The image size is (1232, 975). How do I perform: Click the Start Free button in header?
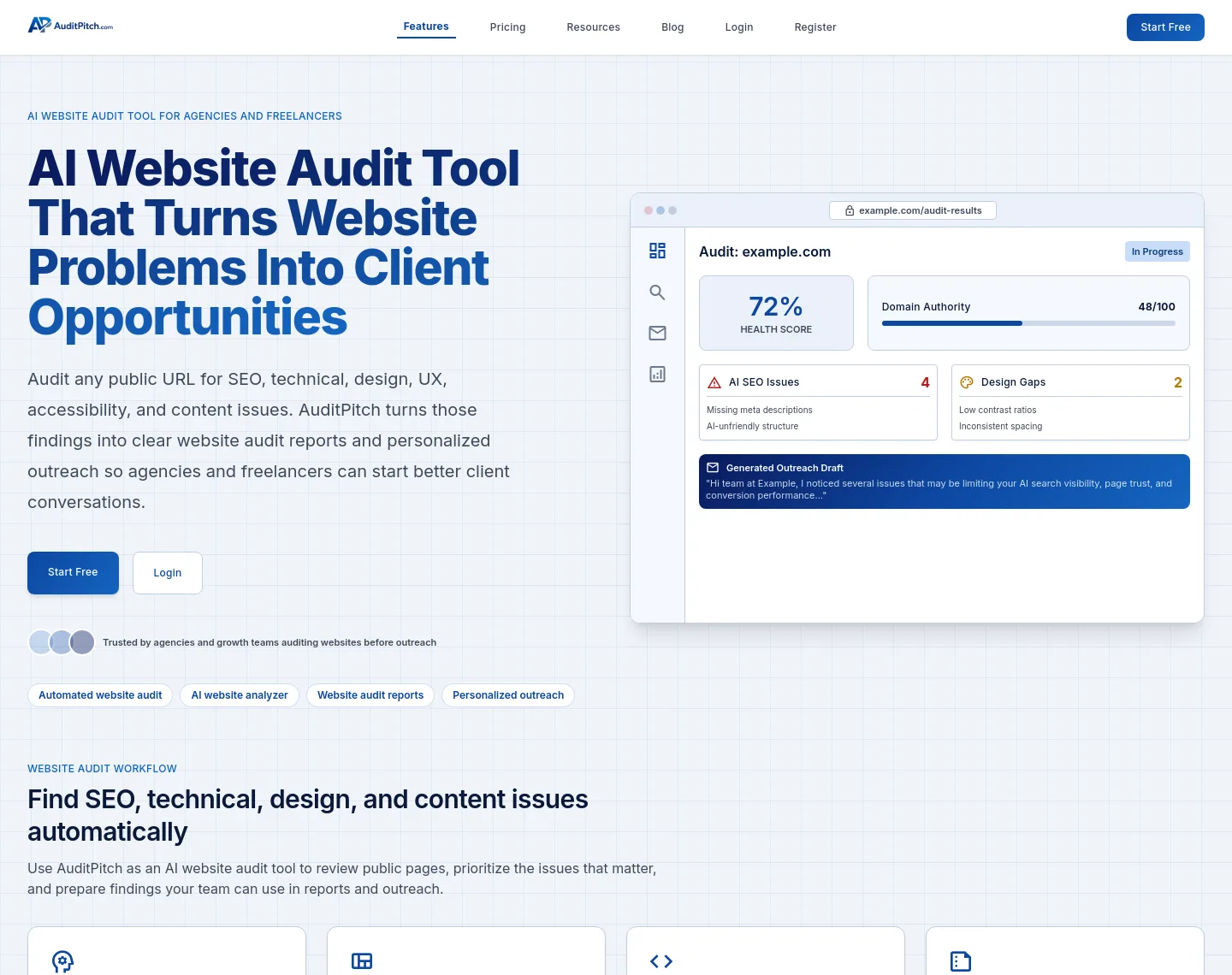coord(1165,27)
